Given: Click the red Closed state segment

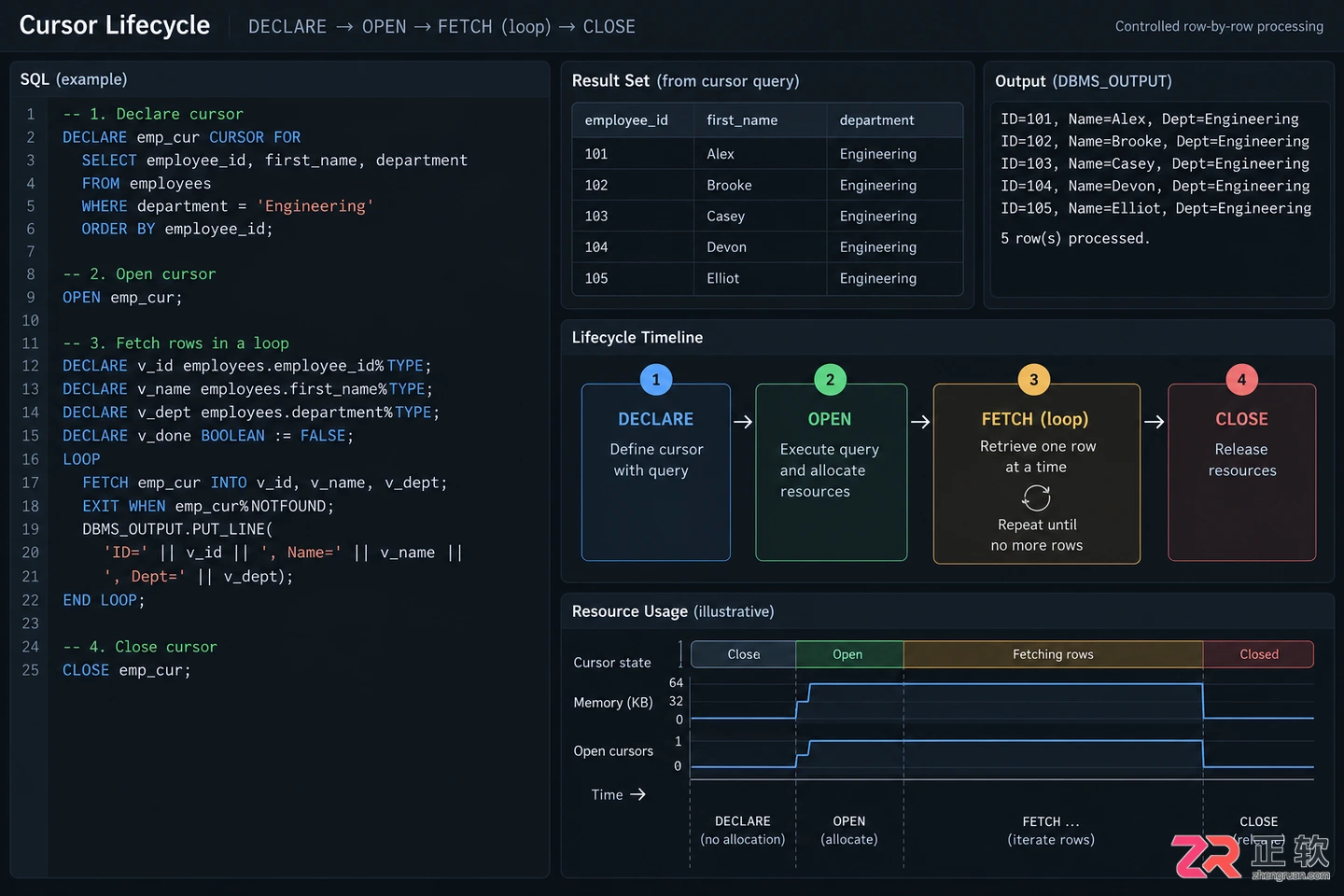Looking at the screenshot, I should click(1258, 654).
